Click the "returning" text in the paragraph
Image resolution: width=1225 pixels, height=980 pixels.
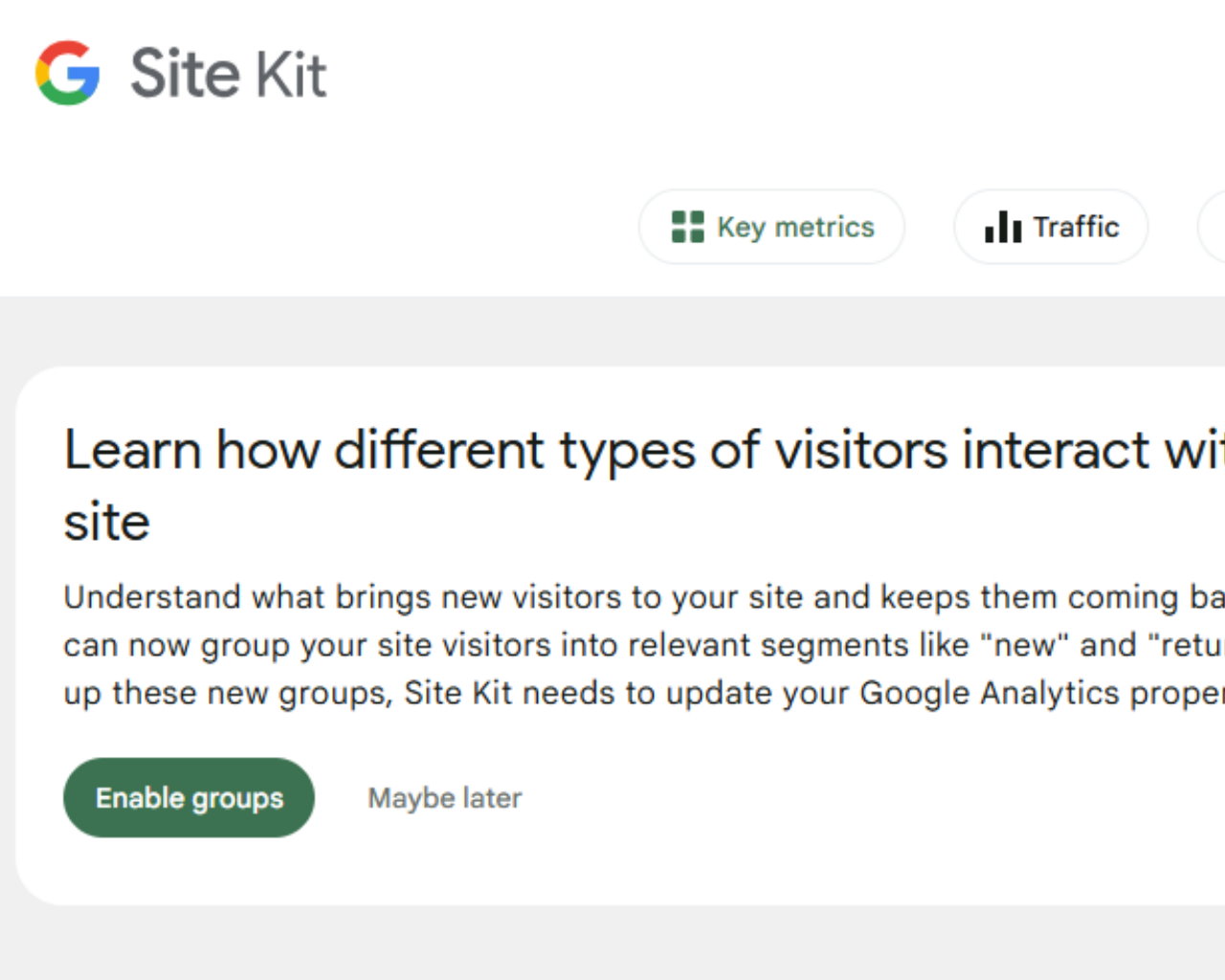point(1187,644)
